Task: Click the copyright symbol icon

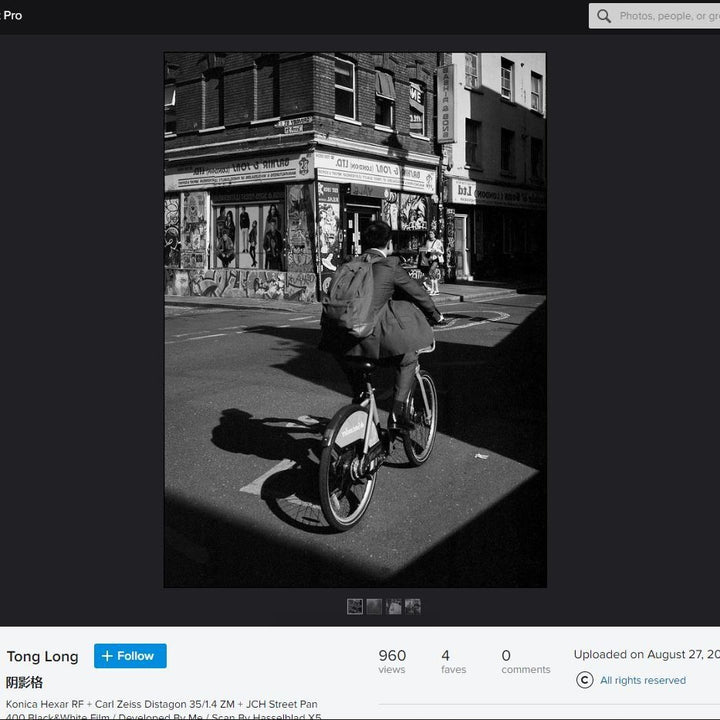Action: (x=584, y=680)
